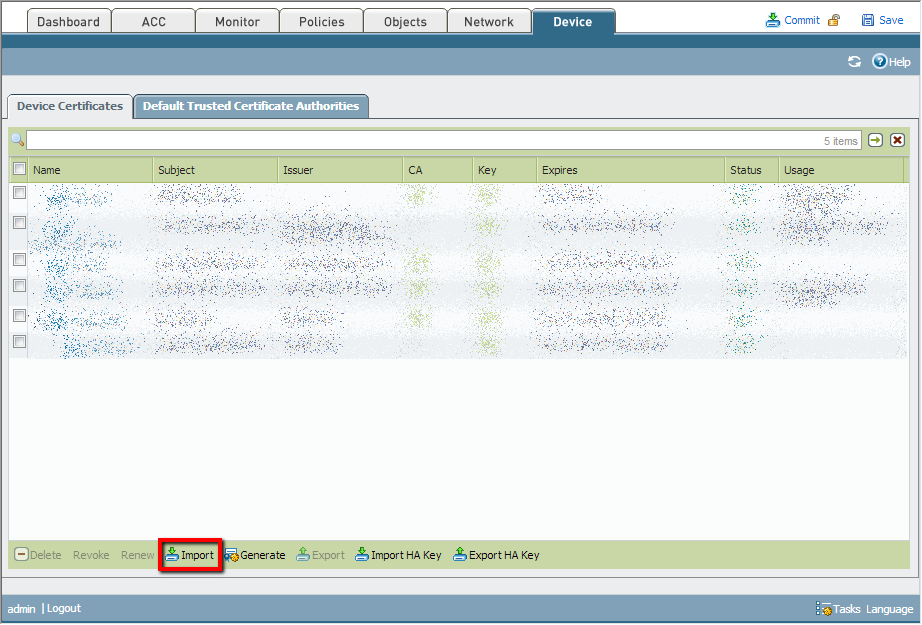Screen dimensions: 922x625
Task: Open the Tasks manager icon
Action: tap(824, 609)
